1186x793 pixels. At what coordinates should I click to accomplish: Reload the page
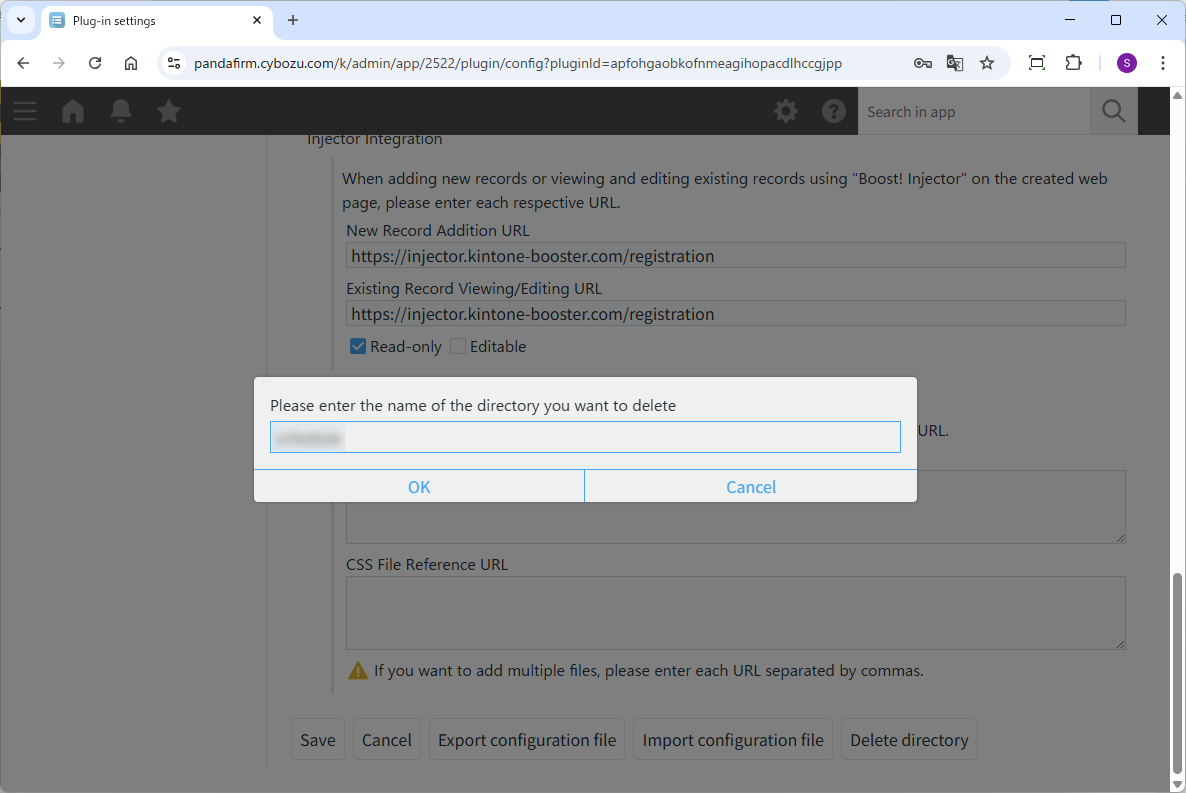[x=95, y=63]
